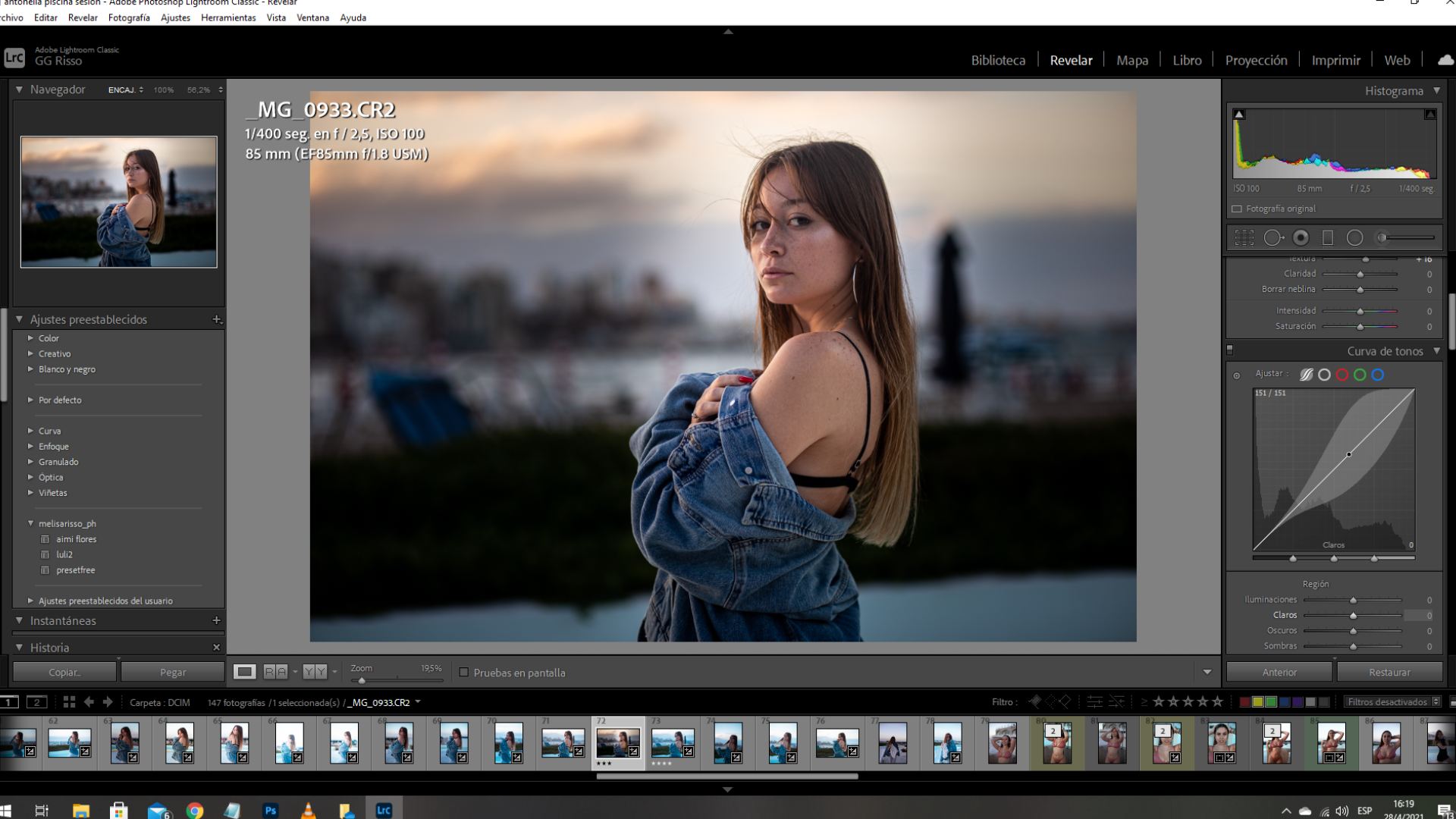Toggle the Curva de tonos panel switch
This screenshot has height=819, width=1456.
tap(1230, 351)
